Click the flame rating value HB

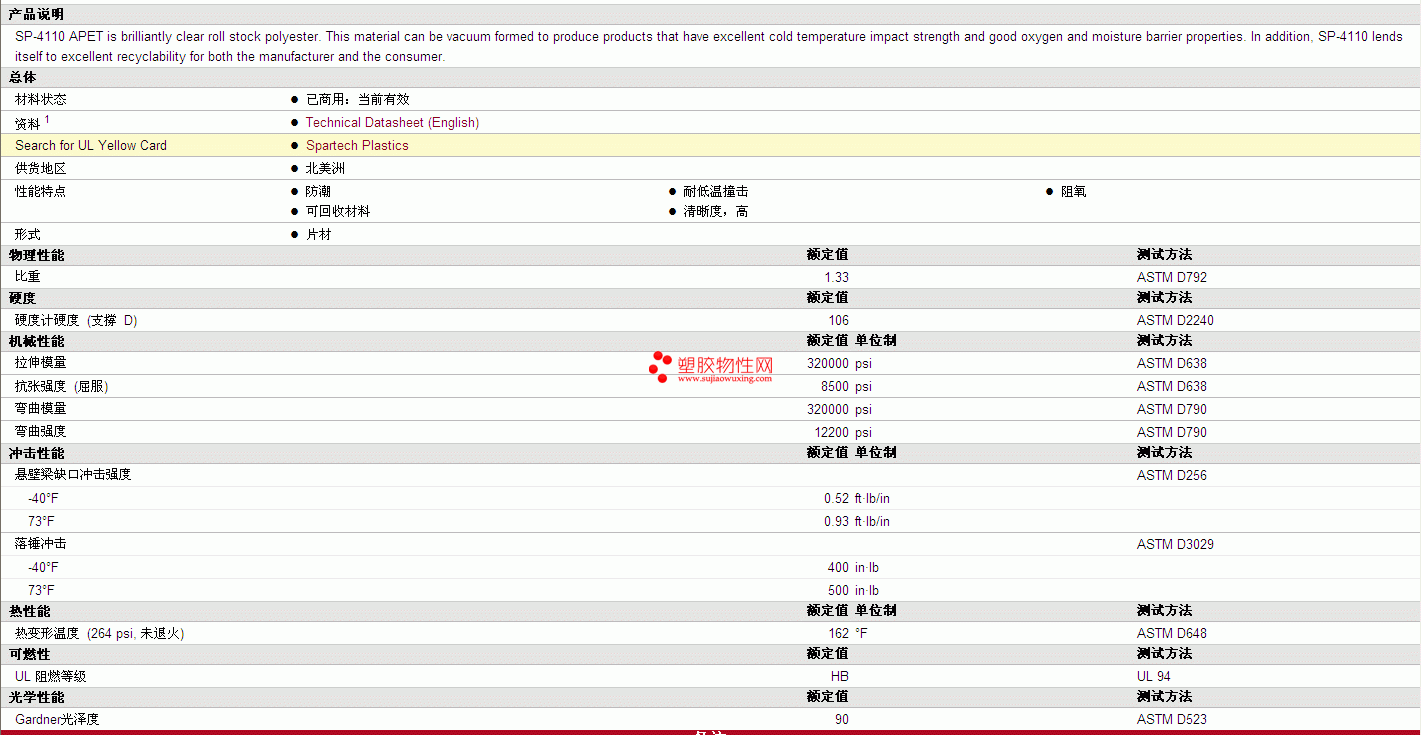840,676
